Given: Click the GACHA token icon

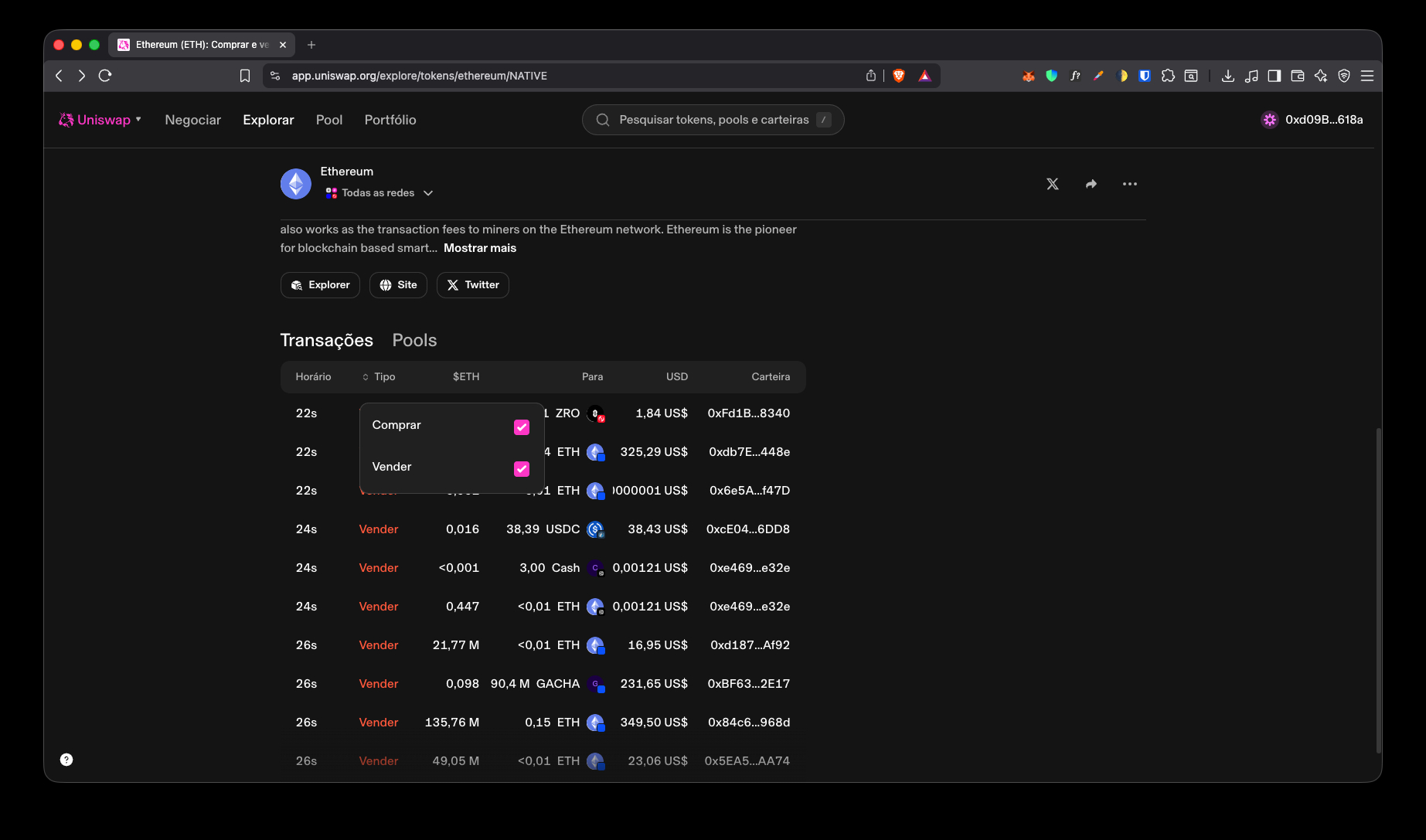Looking at the screenshot, I should [x=595, y=684].
